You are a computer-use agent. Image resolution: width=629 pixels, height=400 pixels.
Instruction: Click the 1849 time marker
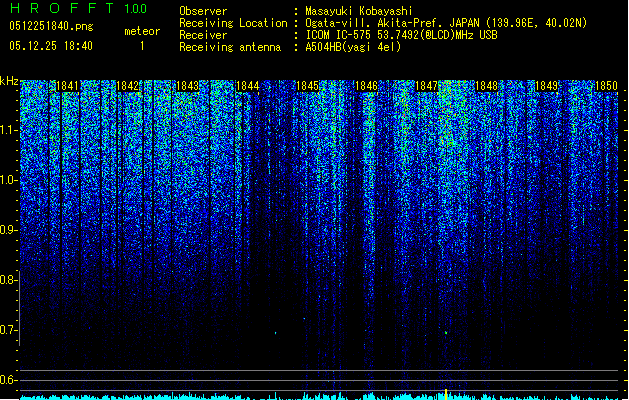546,86
